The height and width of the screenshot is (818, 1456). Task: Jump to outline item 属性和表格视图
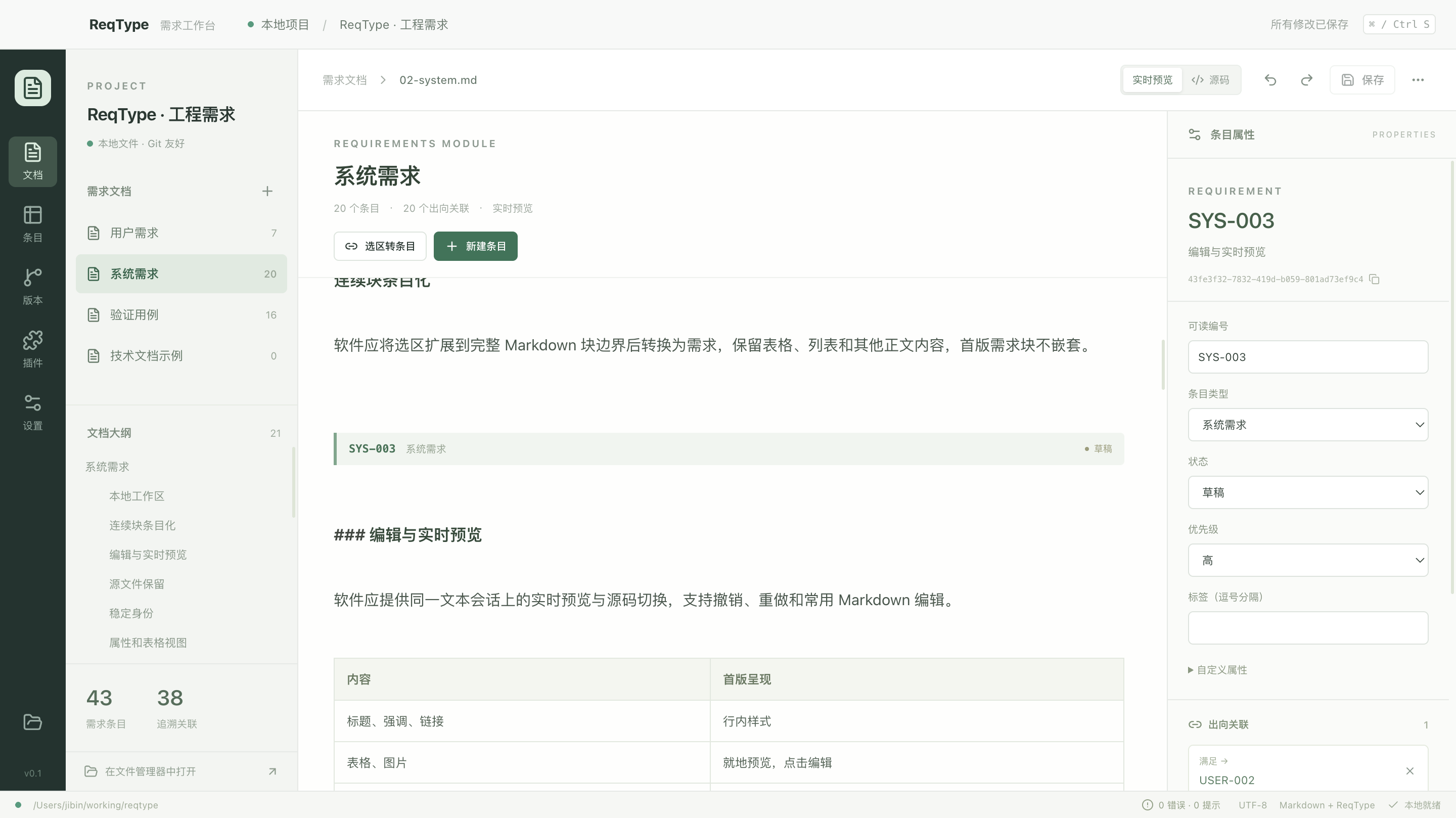pos(148,643)
